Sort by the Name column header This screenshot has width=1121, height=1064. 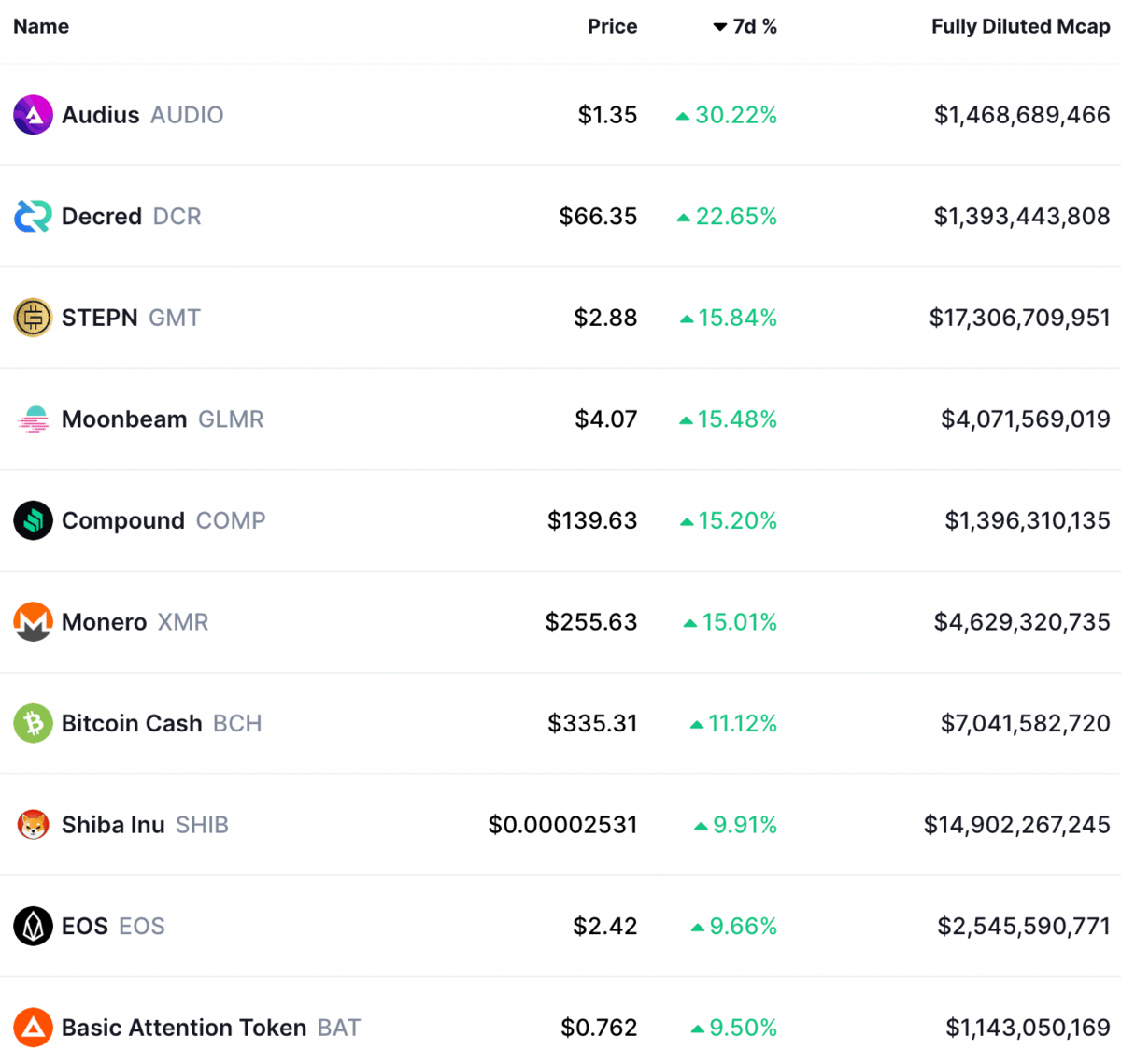pyautogui.click(x=41, y=26)
